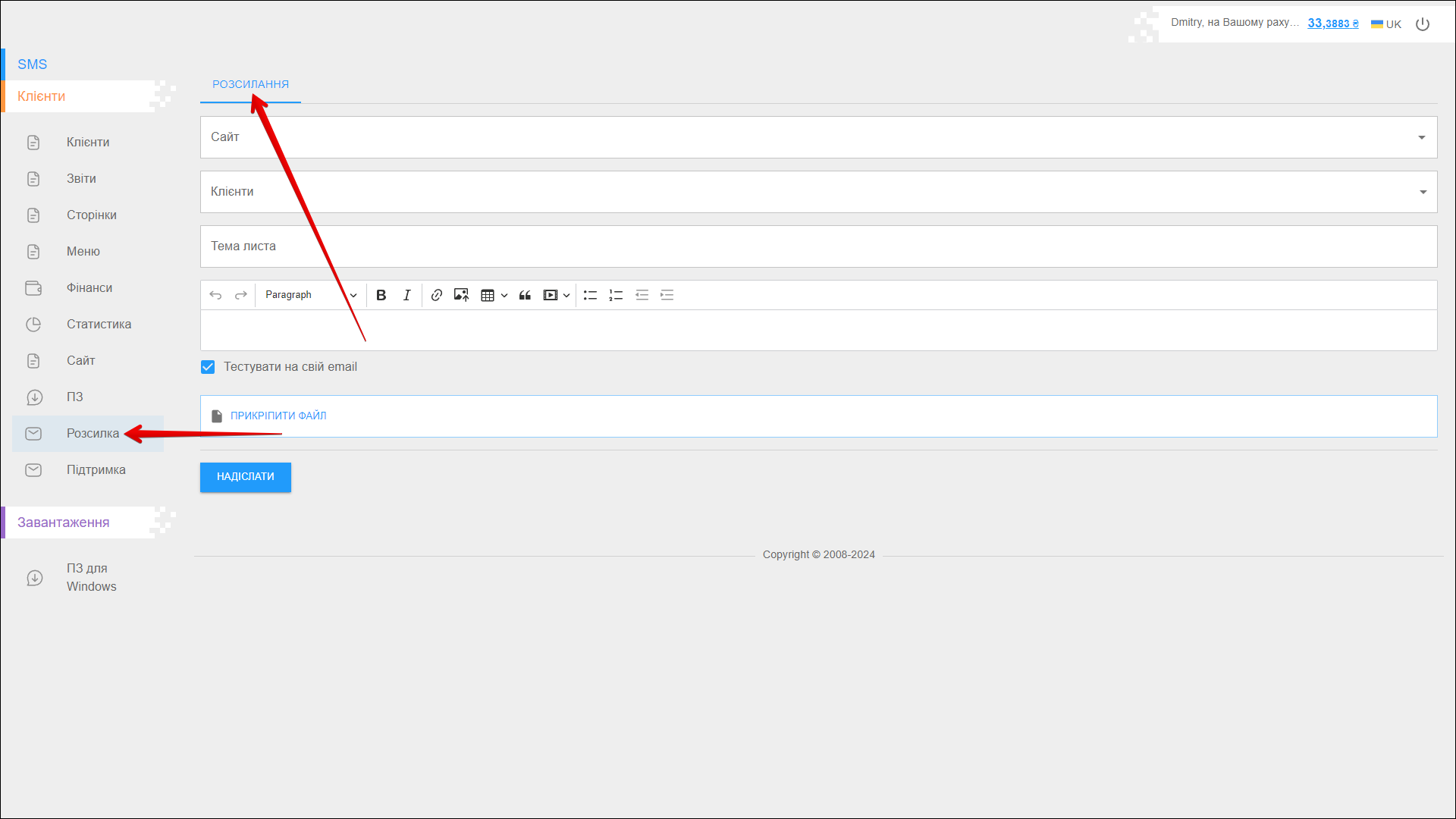Select the РОЗСИЛАННЯ tab
Image resolution: width=1456 pixels, height=819 pixels.
(250, 84)
